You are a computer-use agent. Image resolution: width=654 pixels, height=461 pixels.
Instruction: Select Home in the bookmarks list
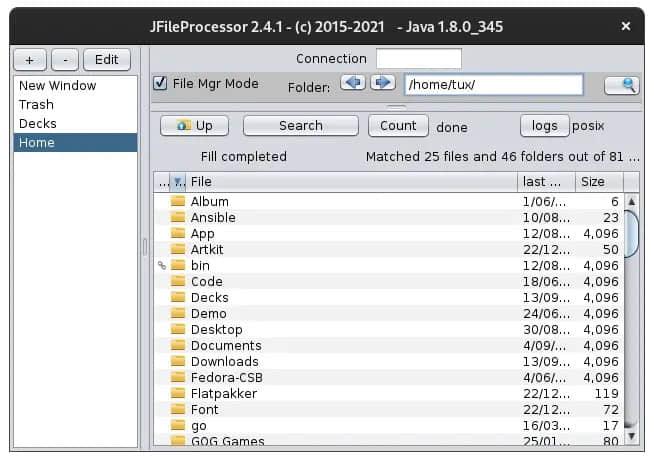coord(75,143)
